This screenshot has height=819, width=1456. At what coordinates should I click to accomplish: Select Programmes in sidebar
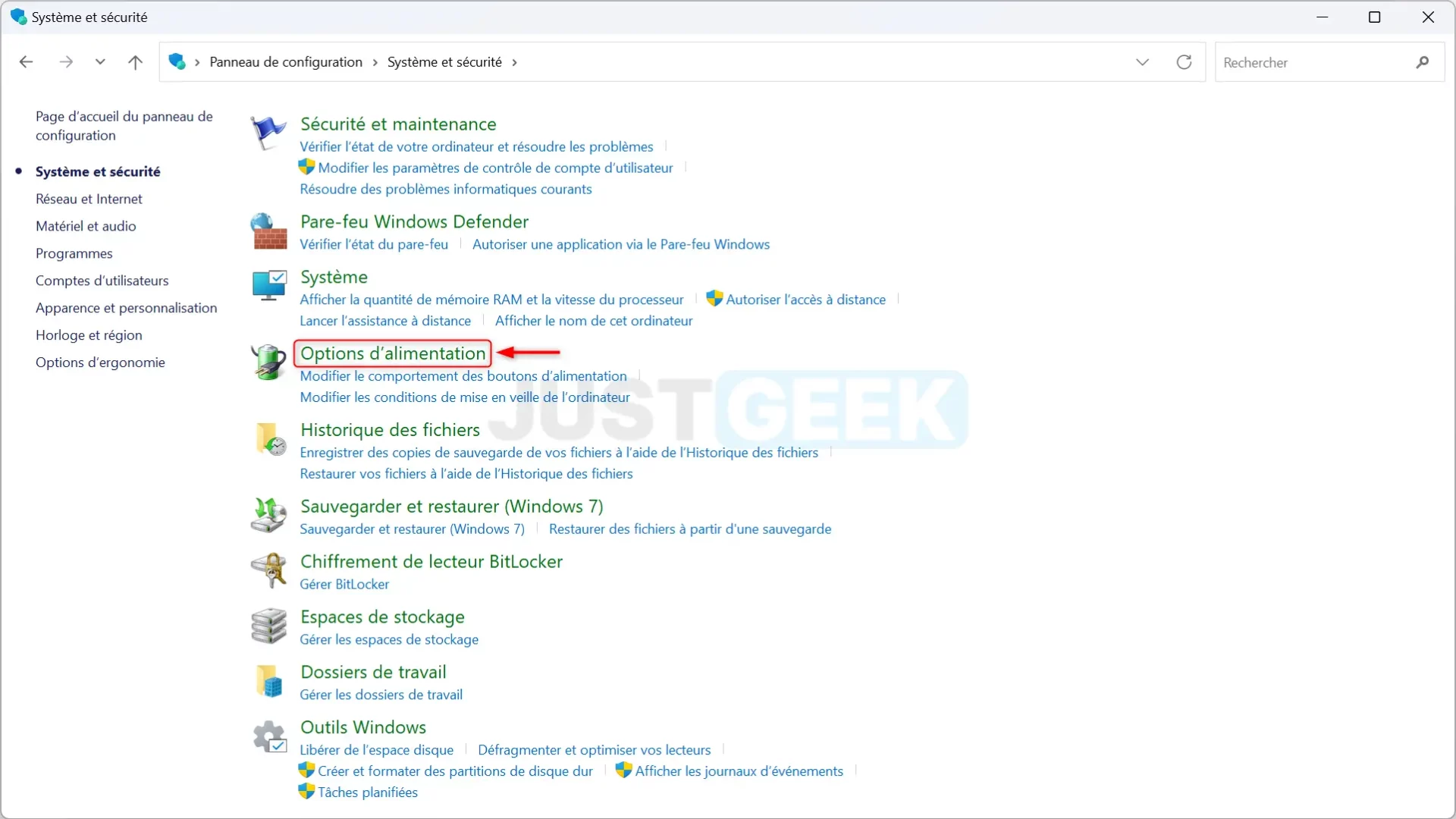[74, 253]
